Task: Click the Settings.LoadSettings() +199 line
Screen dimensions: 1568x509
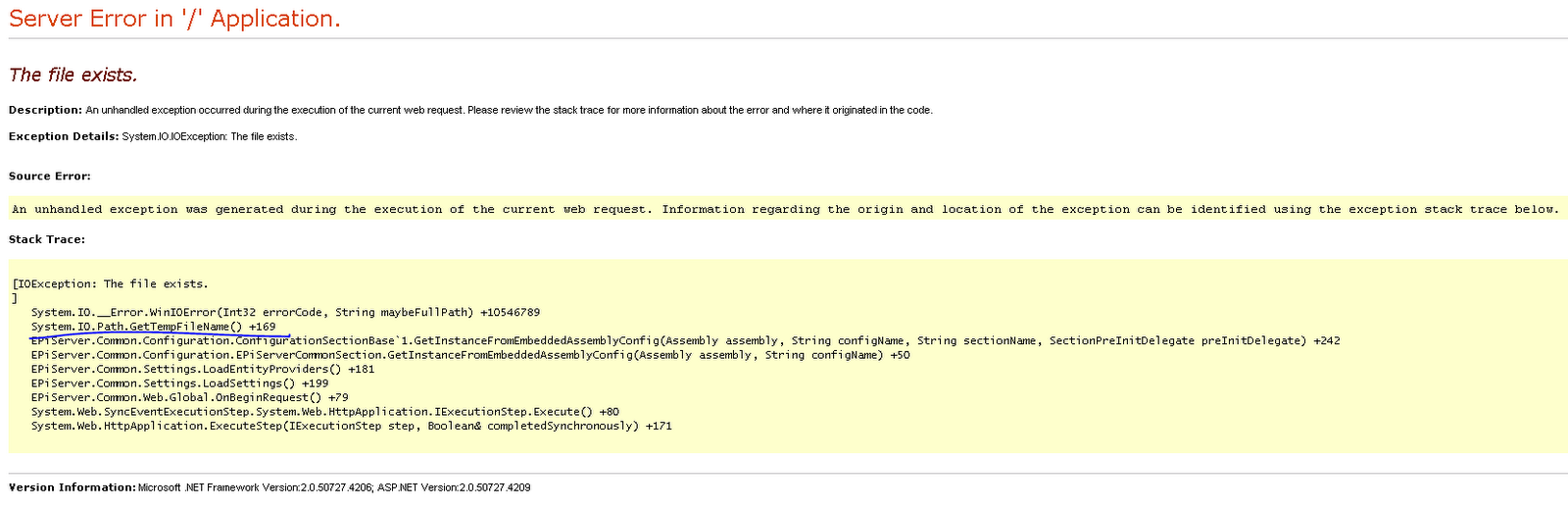Action: [179, 383]
